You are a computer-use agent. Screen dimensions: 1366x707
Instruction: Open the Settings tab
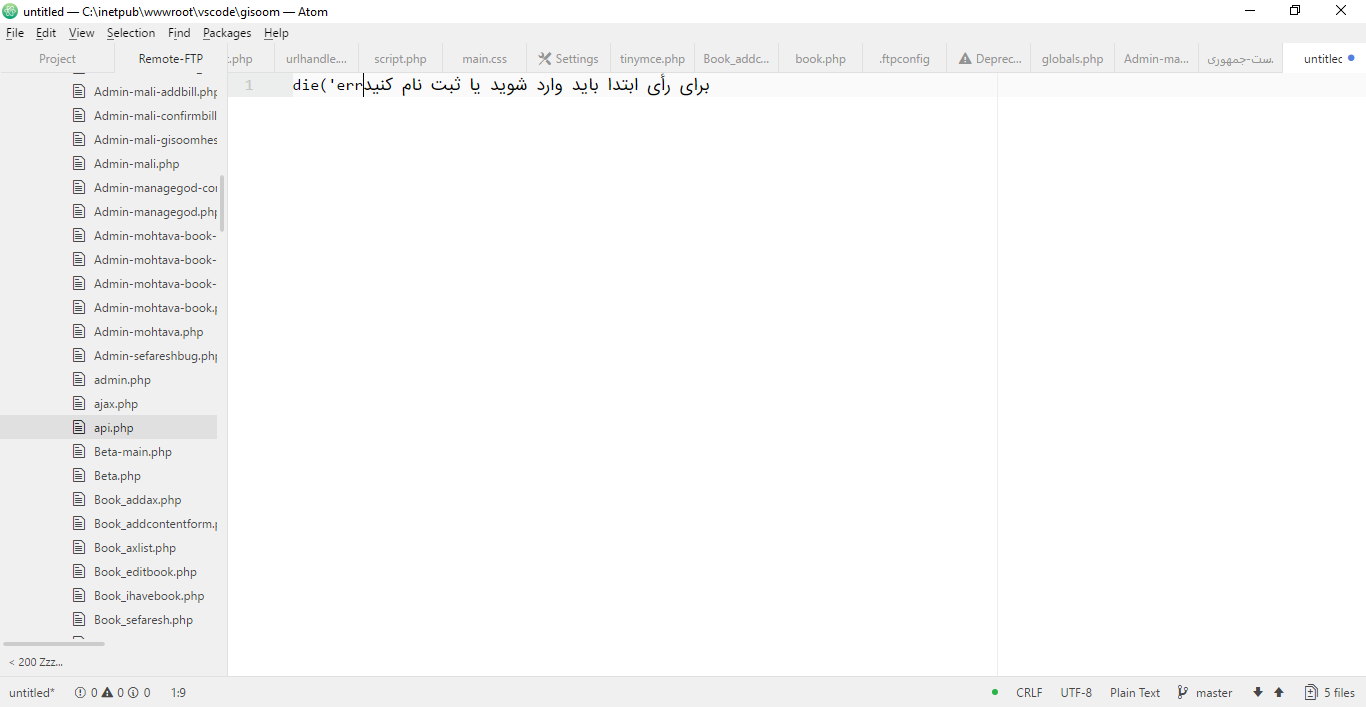(x=568, y=59)
